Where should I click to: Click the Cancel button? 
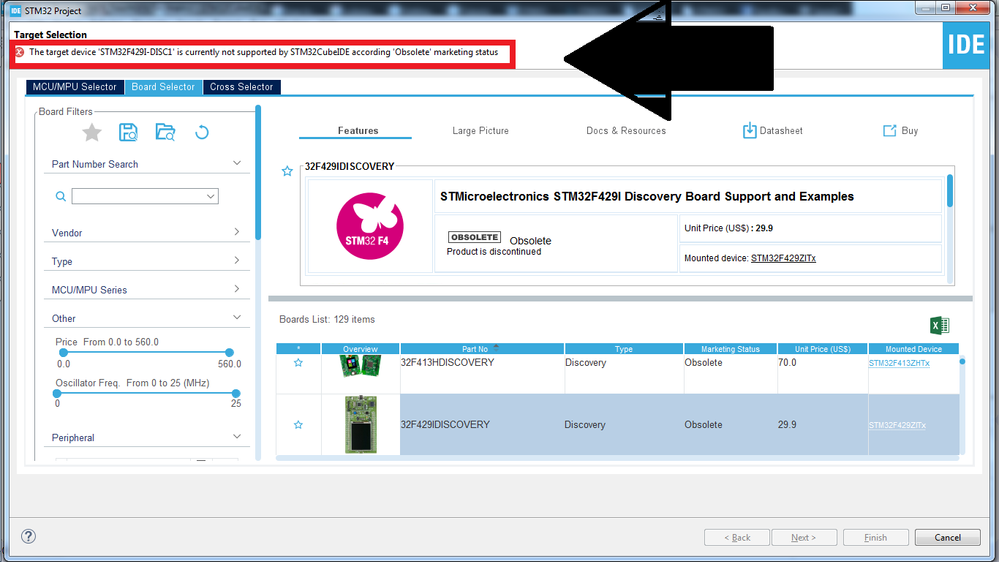[947, 537]
